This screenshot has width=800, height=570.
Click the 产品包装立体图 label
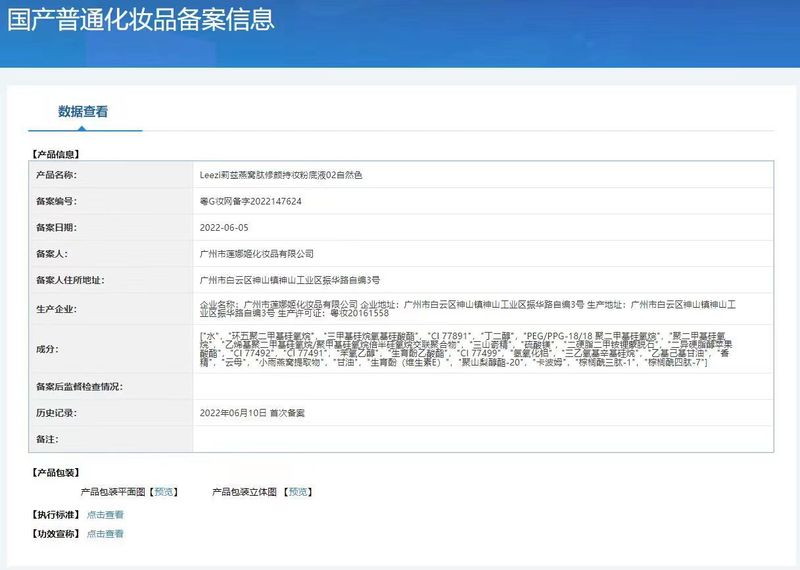(244, 492)
